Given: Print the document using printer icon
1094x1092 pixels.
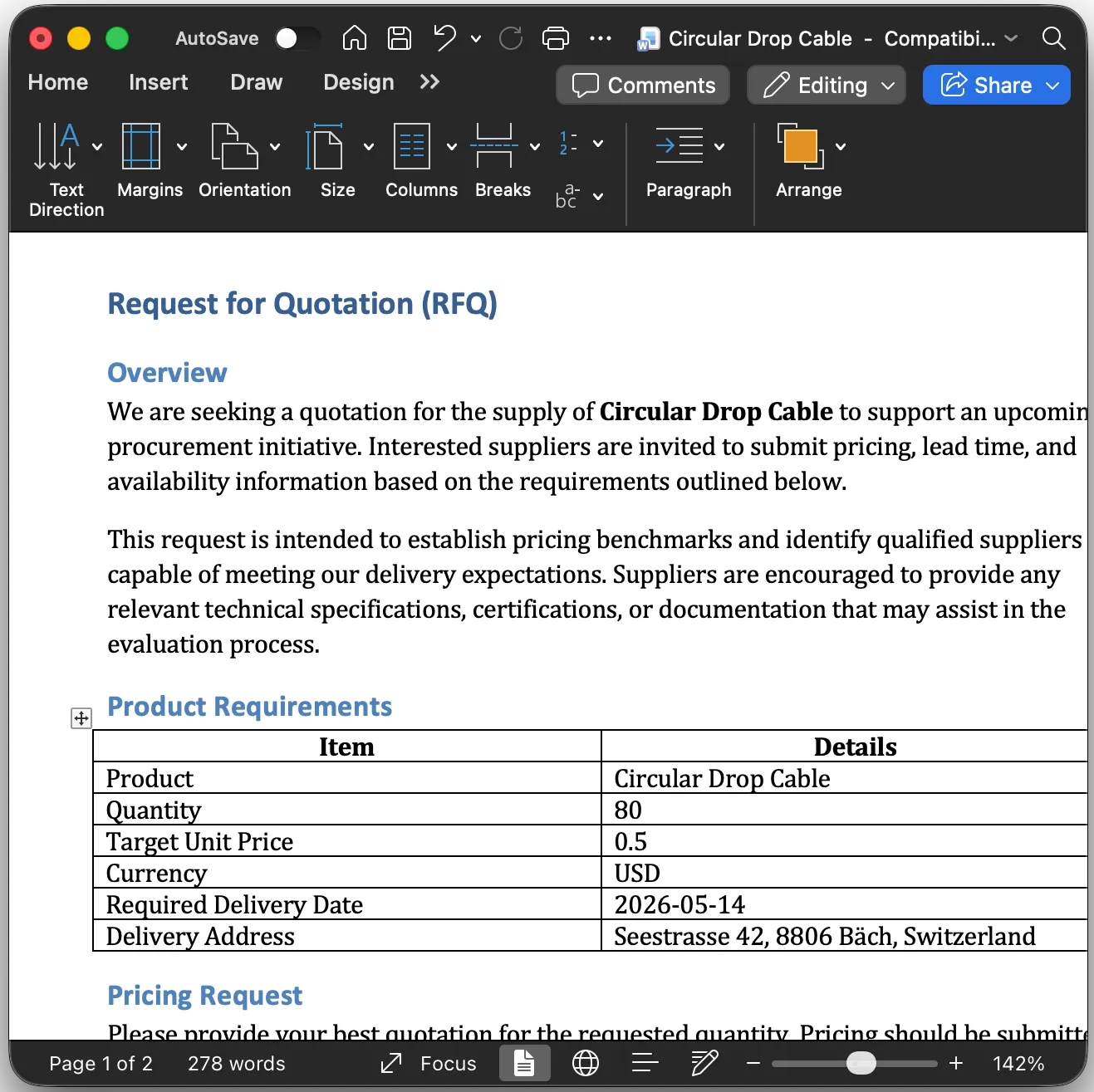Looking at the screenshot, I should 556,38.
